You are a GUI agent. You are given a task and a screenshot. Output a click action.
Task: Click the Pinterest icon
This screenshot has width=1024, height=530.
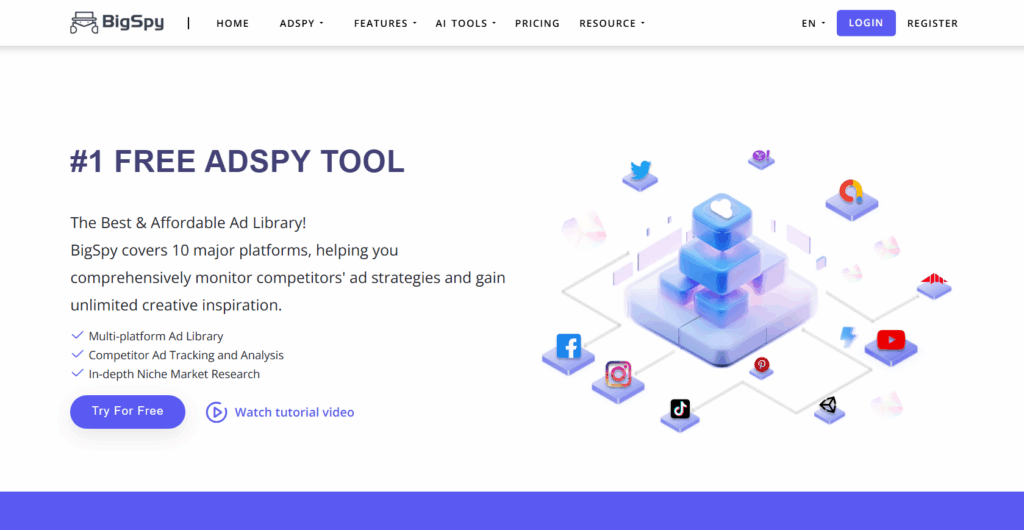click(x=761, y=365)
